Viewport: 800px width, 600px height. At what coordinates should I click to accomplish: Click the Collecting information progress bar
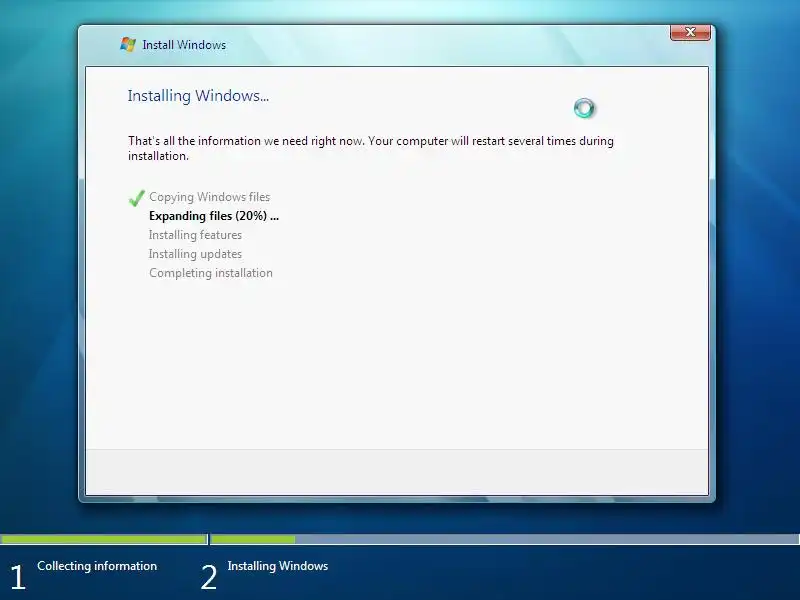pyautogui.click(x=104, y=539)
